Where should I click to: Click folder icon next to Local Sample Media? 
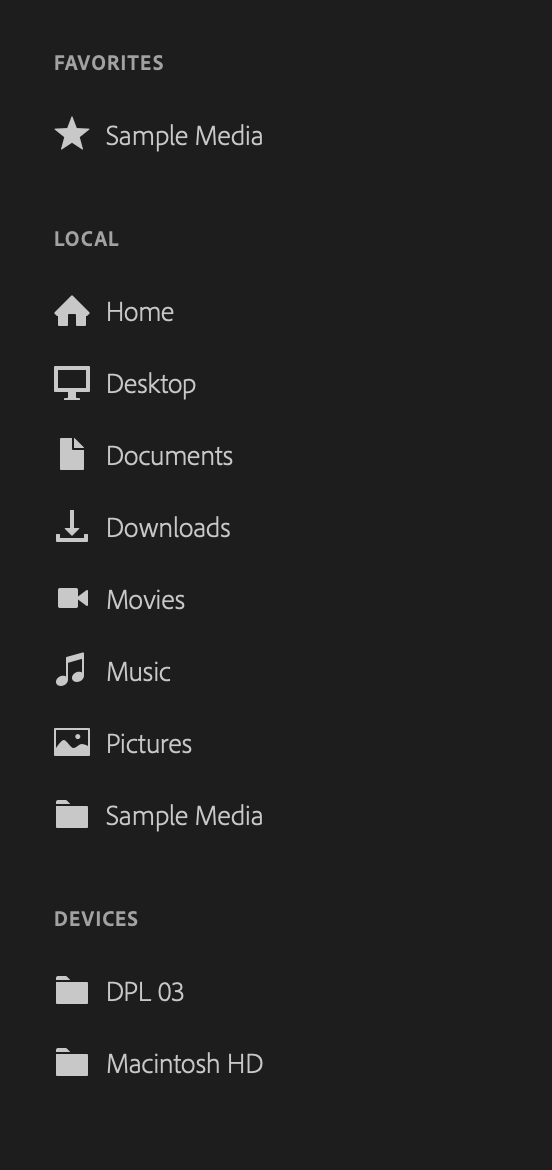point(72,814)
